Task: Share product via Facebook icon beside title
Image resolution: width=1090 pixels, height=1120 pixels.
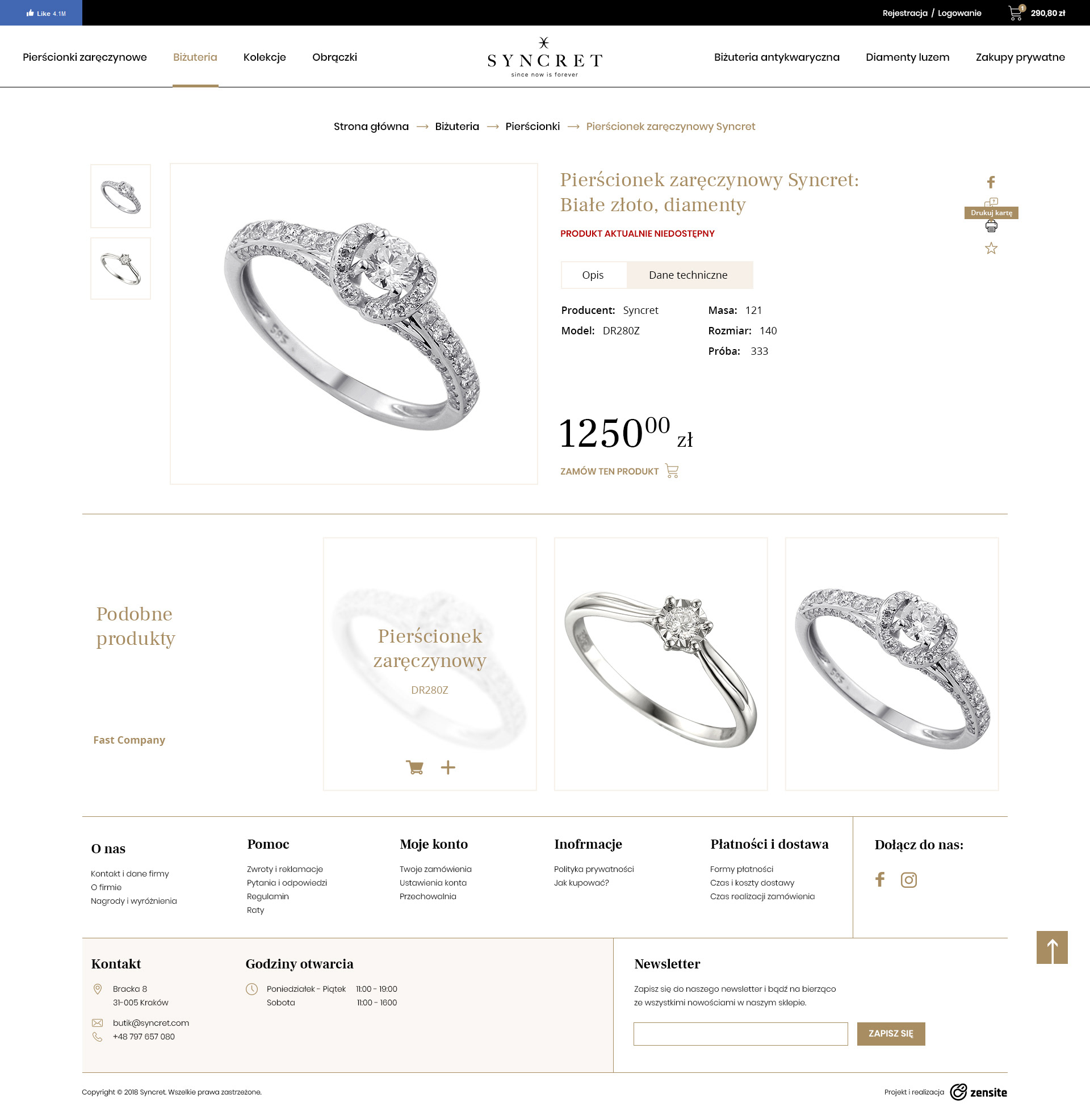Action: point(991,182)
